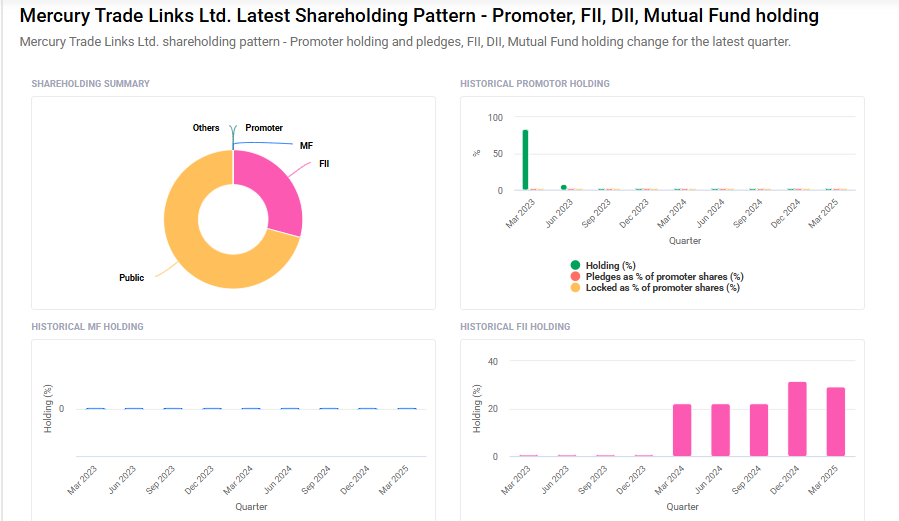
Task: Select Dec 2024 bar in FII holding chart
Action: point(797,419)
